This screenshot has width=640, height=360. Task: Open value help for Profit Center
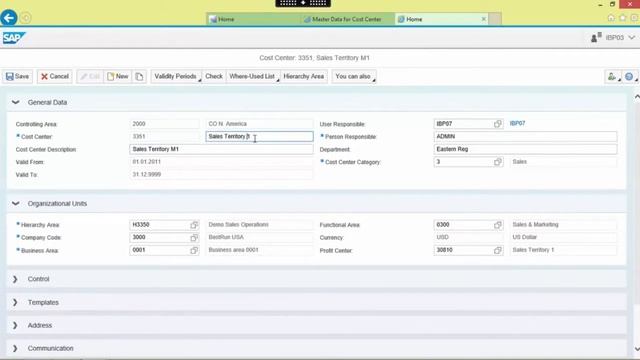tap(498, 250)
